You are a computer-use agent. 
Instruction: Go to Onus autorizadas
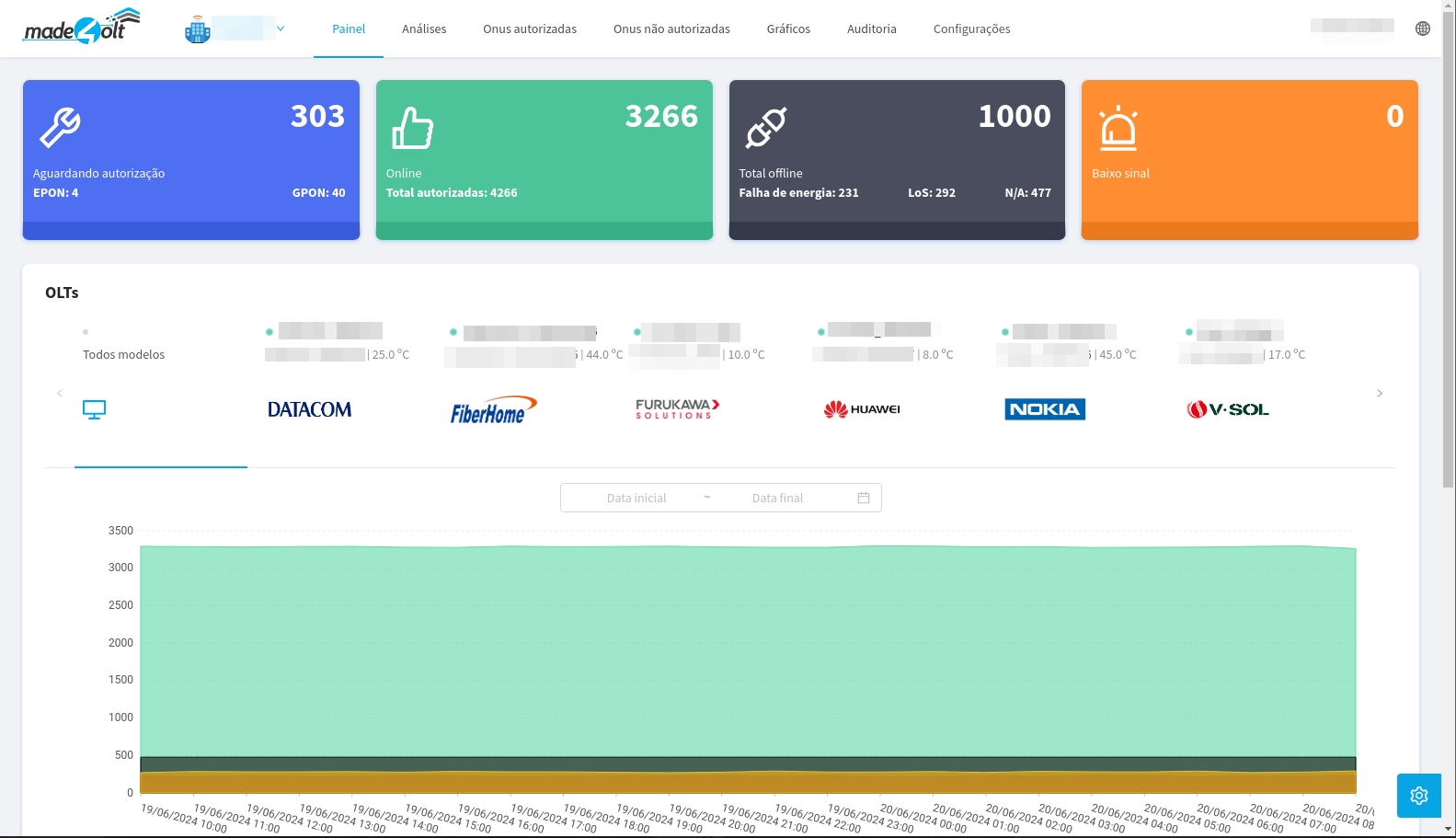[x=530, y=29]
